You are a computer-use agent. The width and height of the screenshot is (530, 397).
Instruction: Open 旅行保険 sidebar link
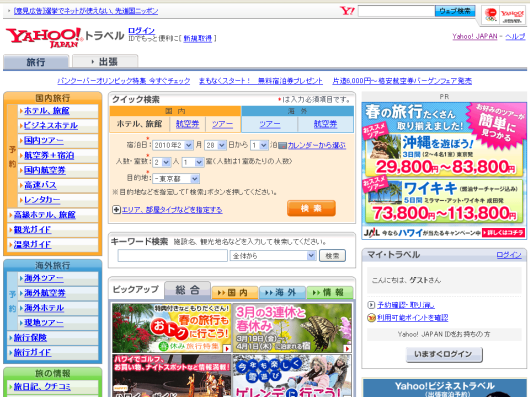(30, 338)
